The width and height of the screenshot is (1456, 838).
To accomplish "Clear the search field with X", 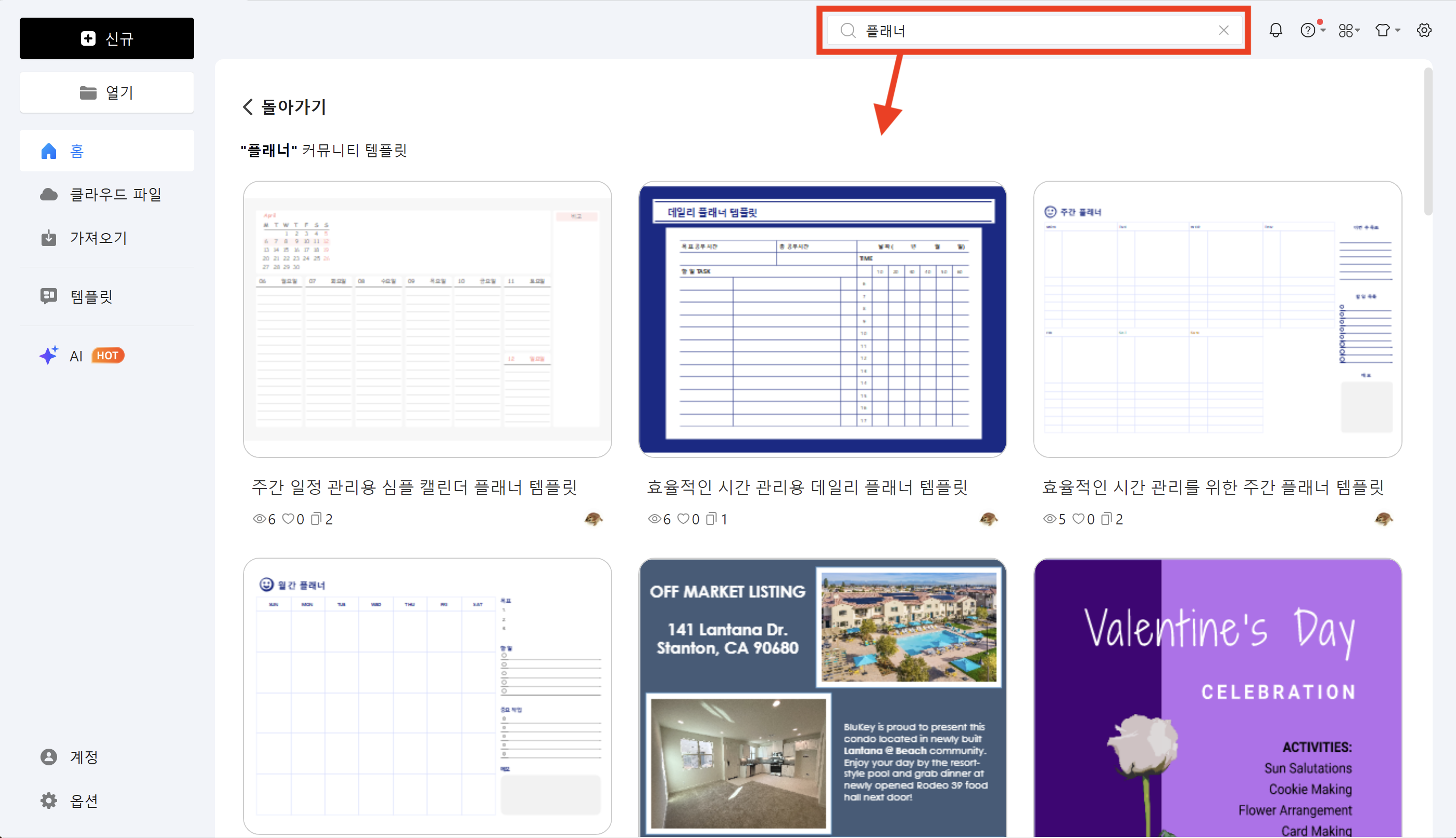I will coord(1223,31).
